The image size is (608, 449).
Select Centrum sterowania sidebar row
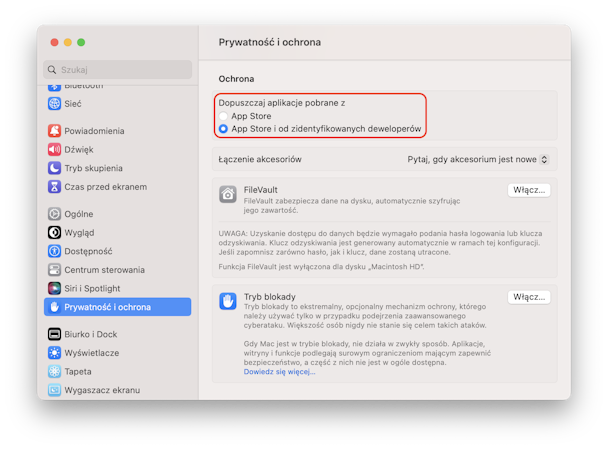pos(117,269)
